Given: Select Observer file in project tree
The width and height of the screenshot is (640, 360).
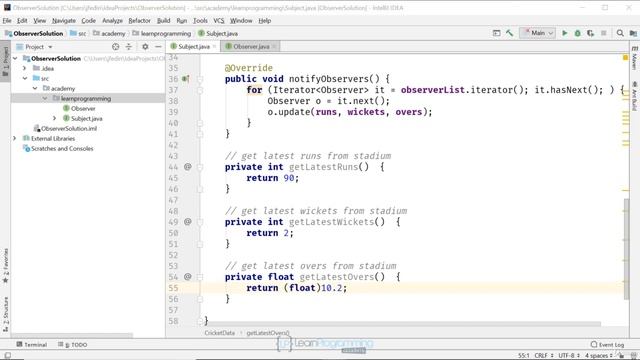Looking at the screenshot, I should tap(83, 109).
